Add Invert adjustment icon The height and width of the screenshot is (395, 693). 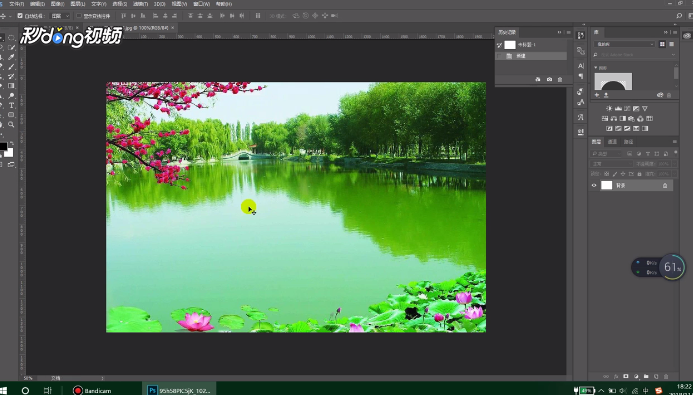[609, 129]
